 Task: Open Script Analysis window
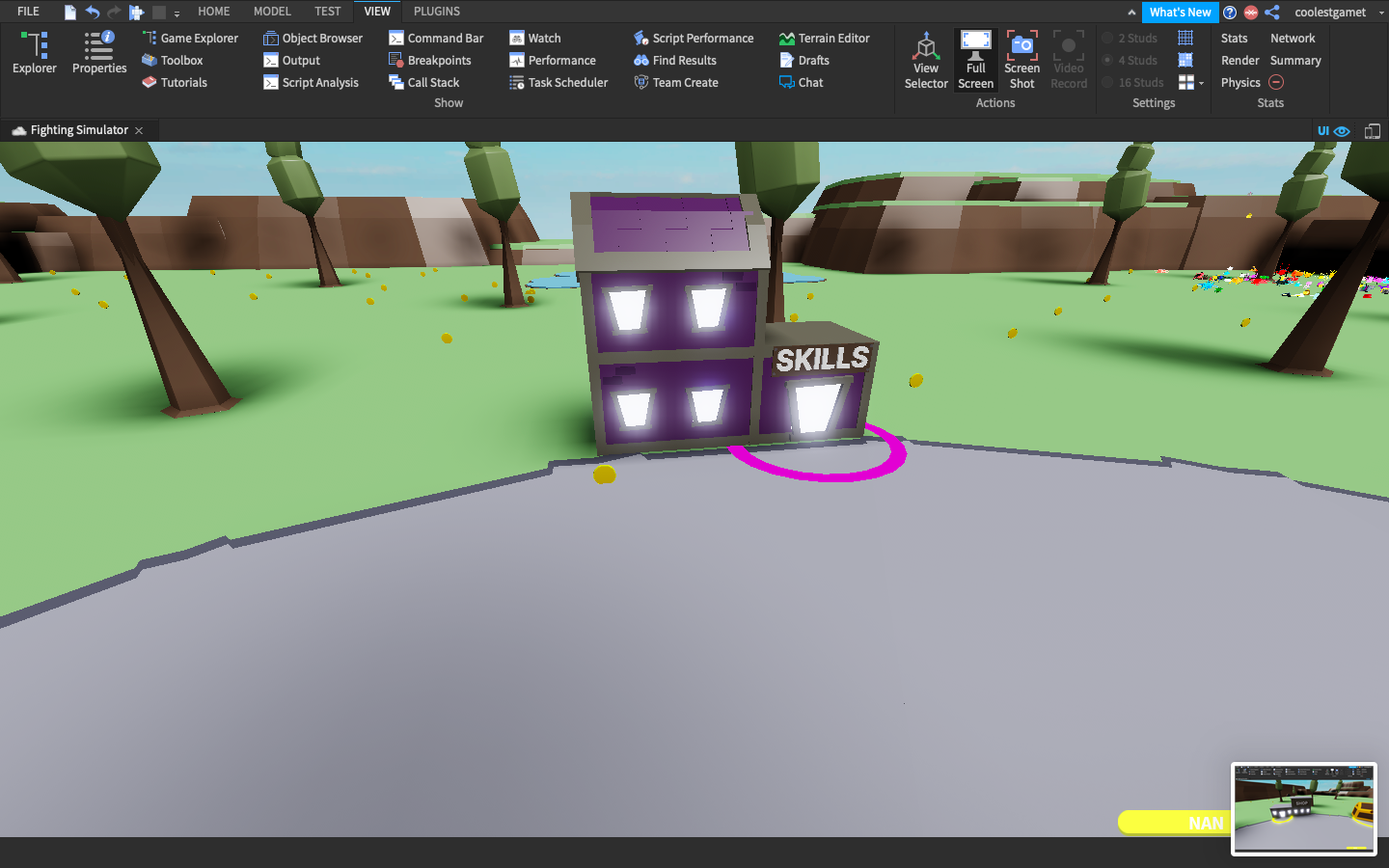coord(311,82)
